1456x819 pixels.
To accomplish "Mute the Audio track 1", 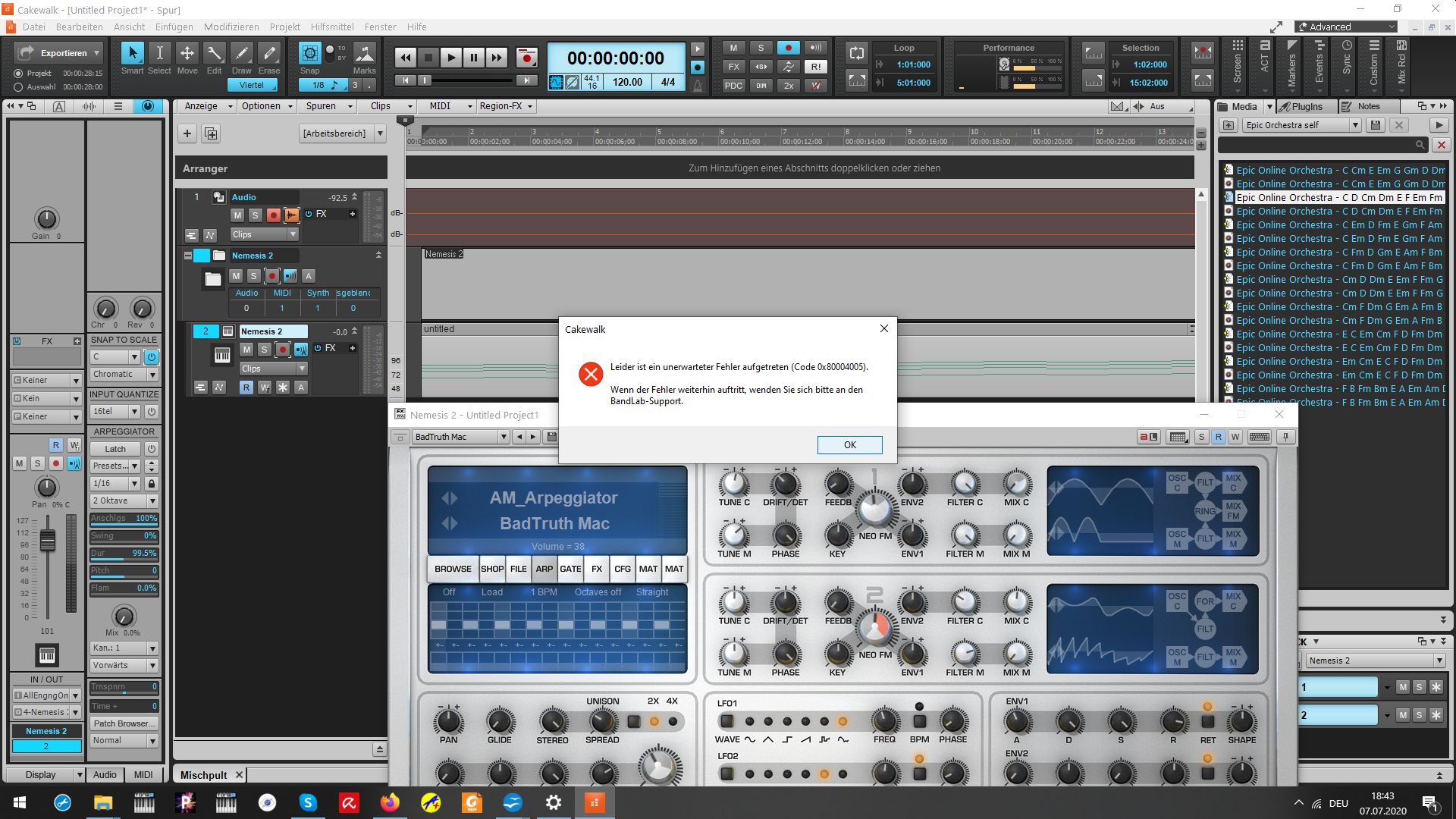I will pos(237,215).
